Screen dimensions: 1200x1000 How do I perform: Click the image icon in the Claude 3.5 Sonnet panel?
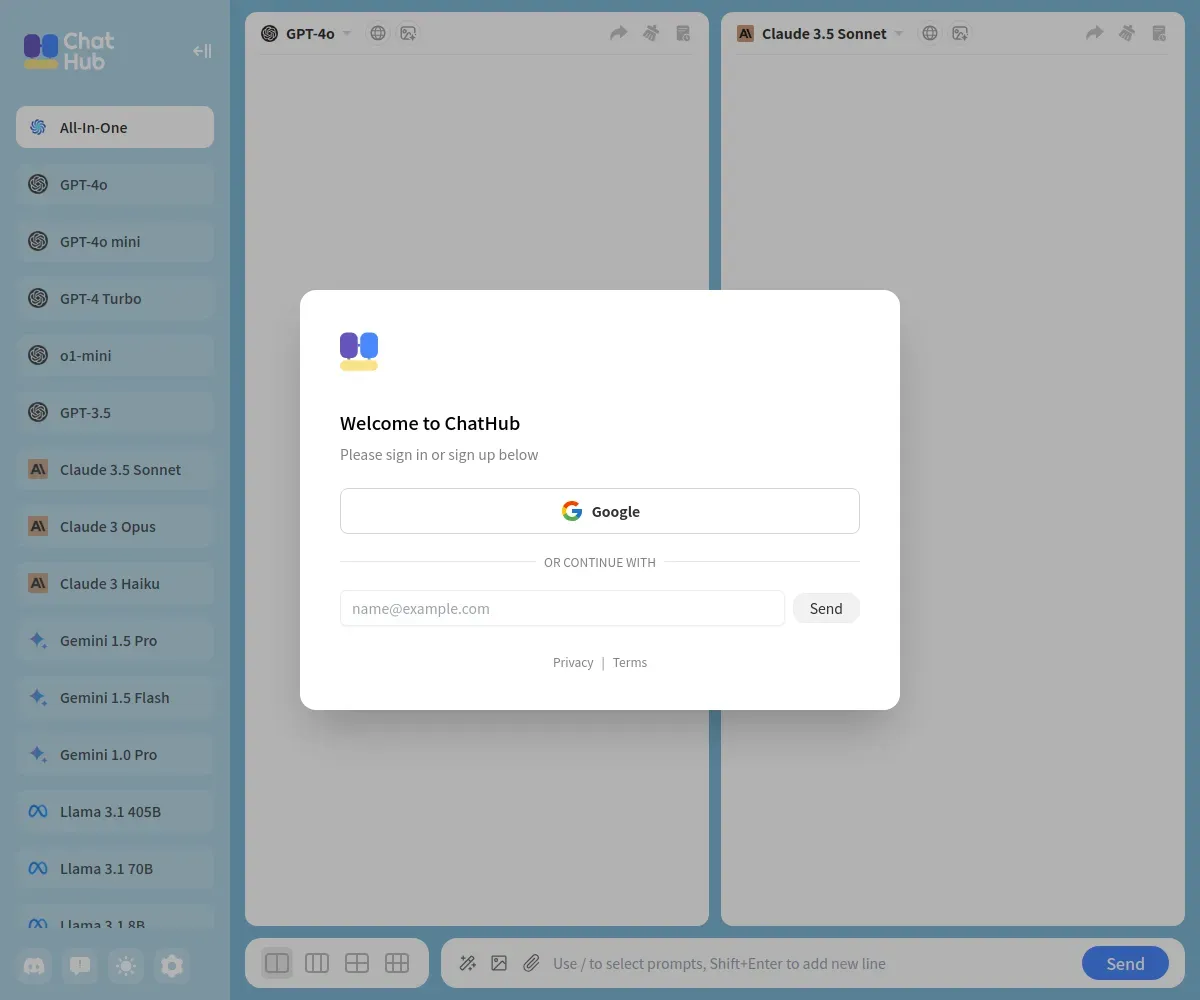(960, 33)
